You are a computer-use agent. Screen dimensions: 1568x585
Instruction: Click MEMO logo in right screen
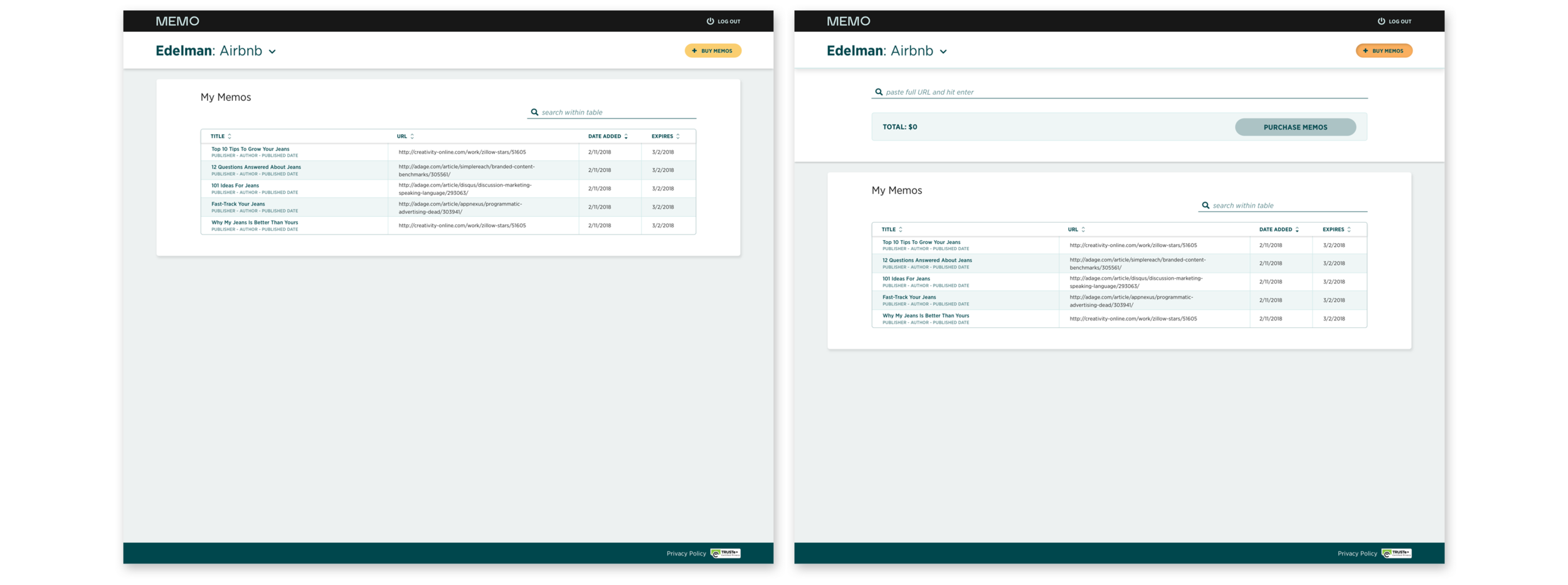click(x=848, y=21)
